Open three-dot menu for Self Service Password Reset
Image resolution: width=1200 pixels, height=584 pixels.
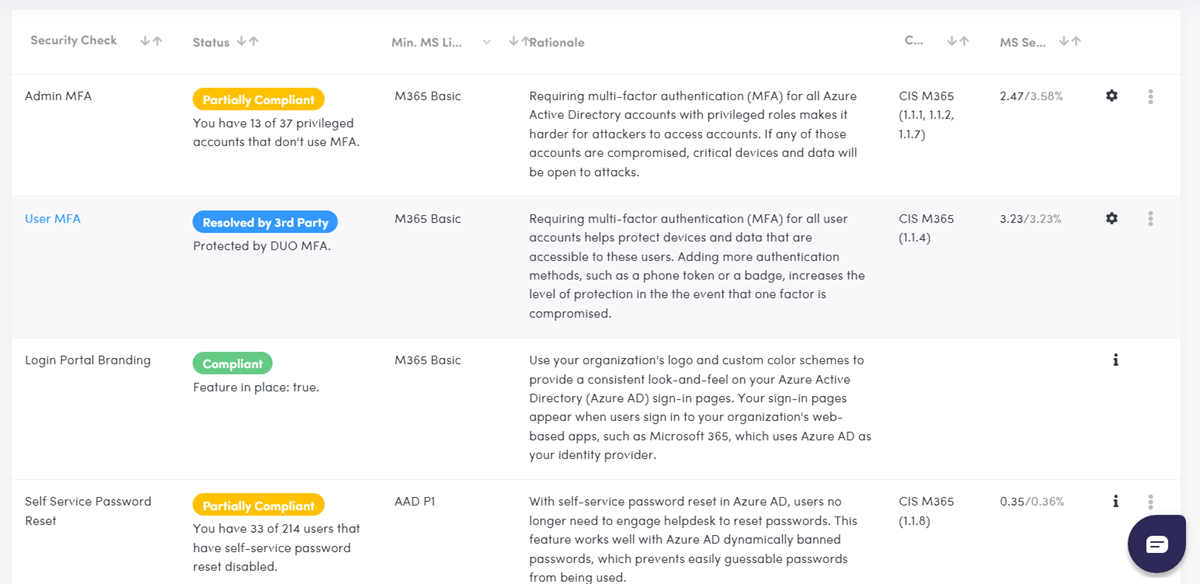pyautogui.click(x=1151, y=502)
